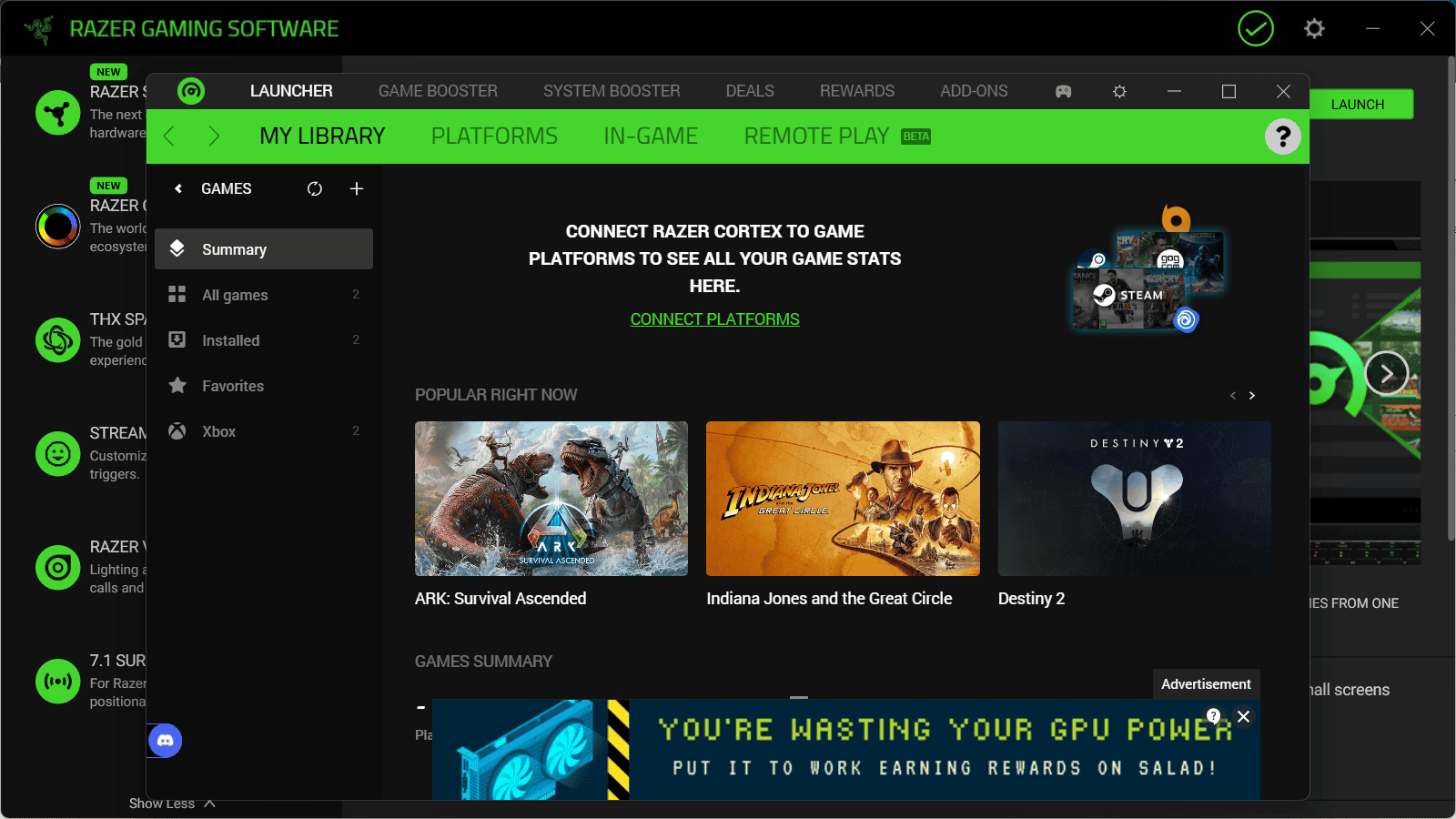This screenshot has height=819, width=1456.
Task: Click Razer Virtual Ring Light icon
Action: [57, 568]
